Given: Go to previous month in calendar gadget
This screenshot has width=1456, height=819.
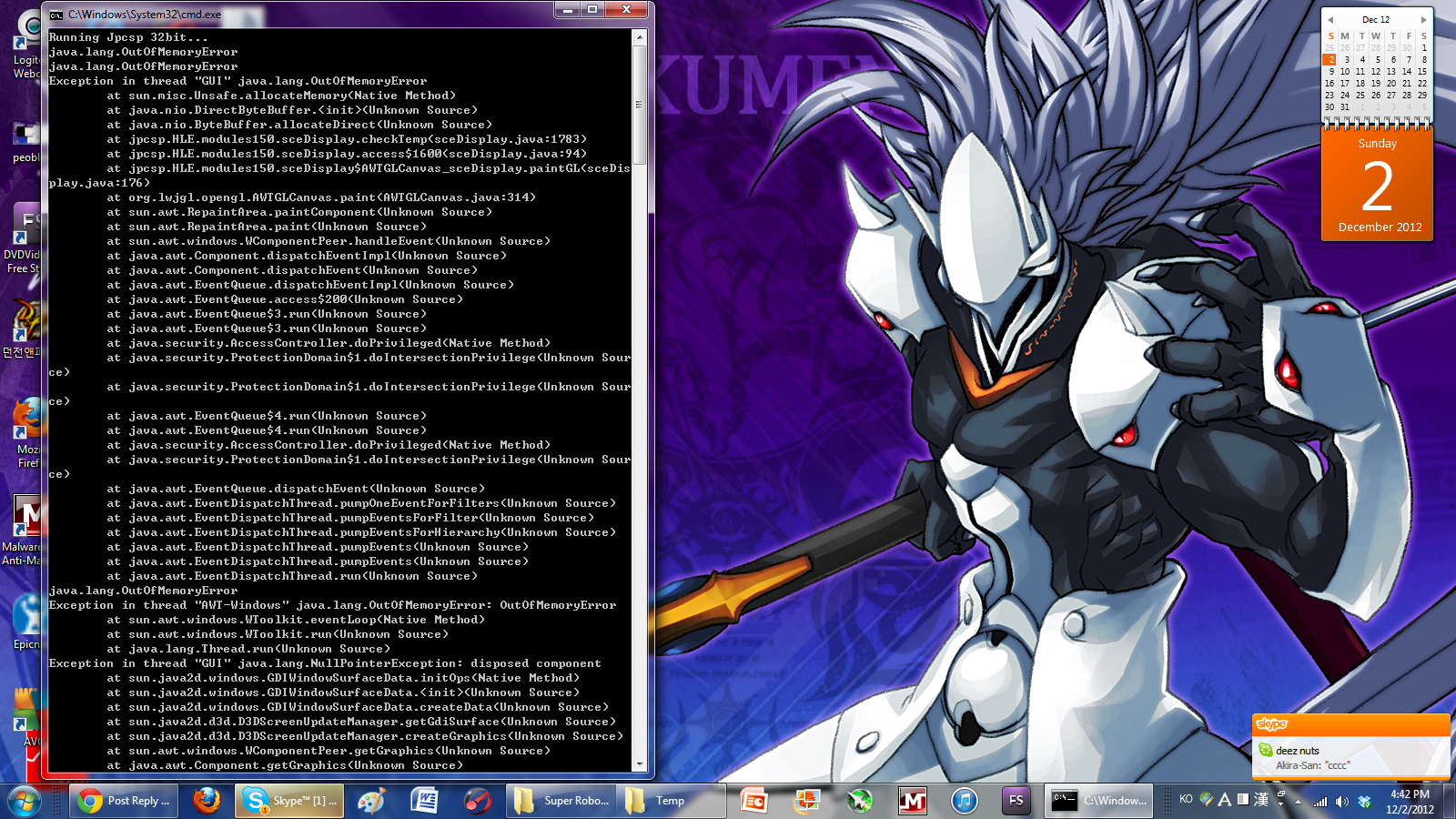Looking at the screenshot, I should tap(1330, 19).
